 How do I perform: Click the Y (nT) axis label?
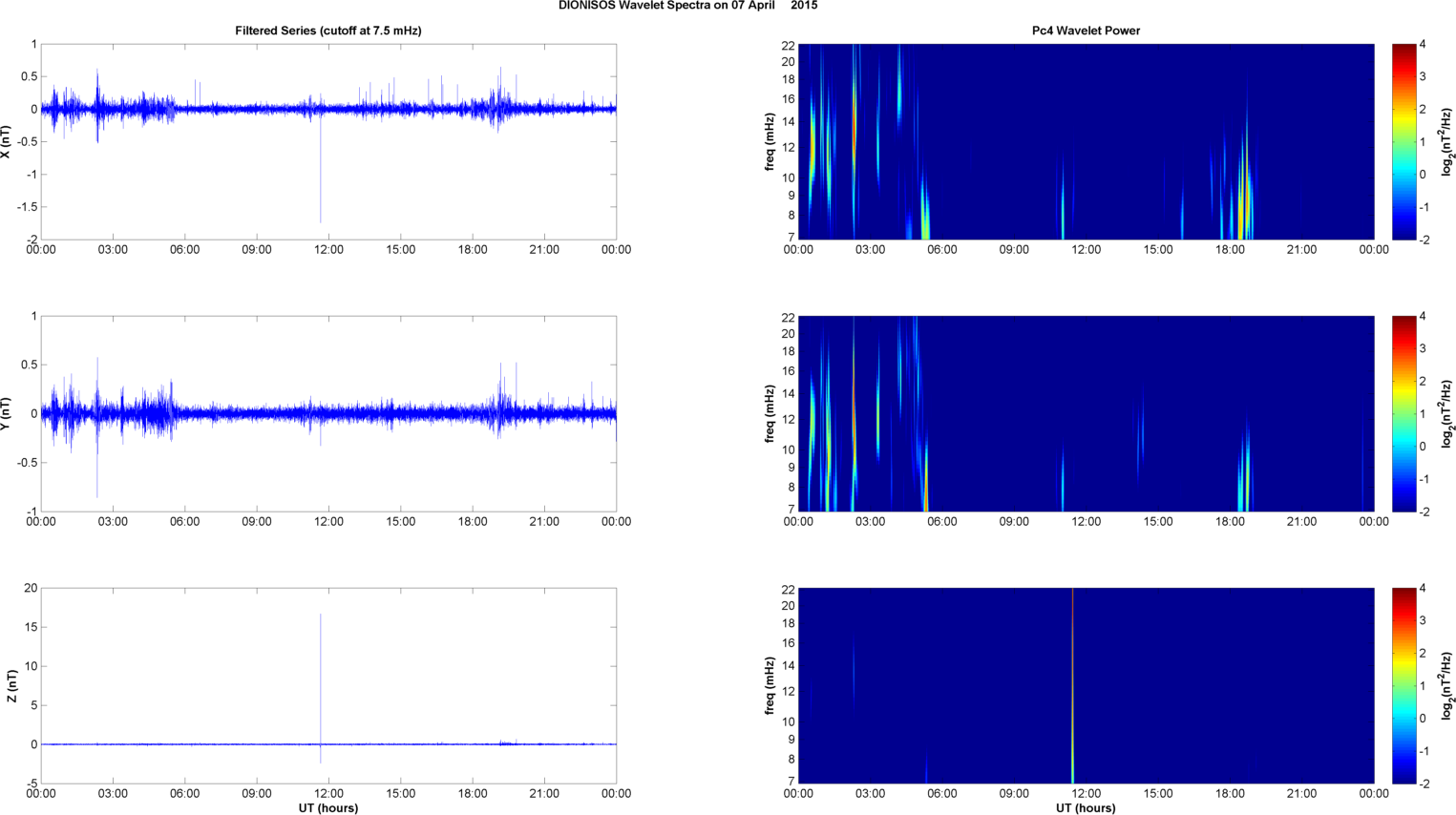6,414
